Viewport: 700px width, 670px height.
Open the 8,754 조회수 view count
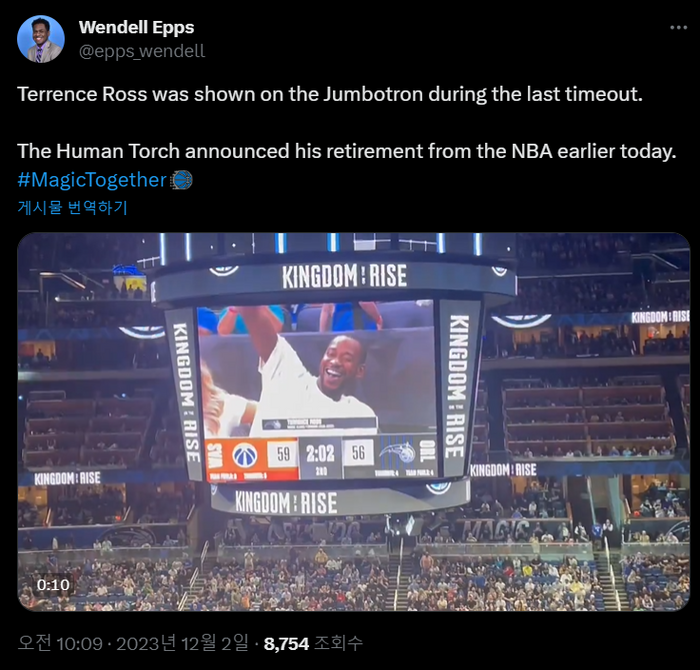tap(313, 643)
